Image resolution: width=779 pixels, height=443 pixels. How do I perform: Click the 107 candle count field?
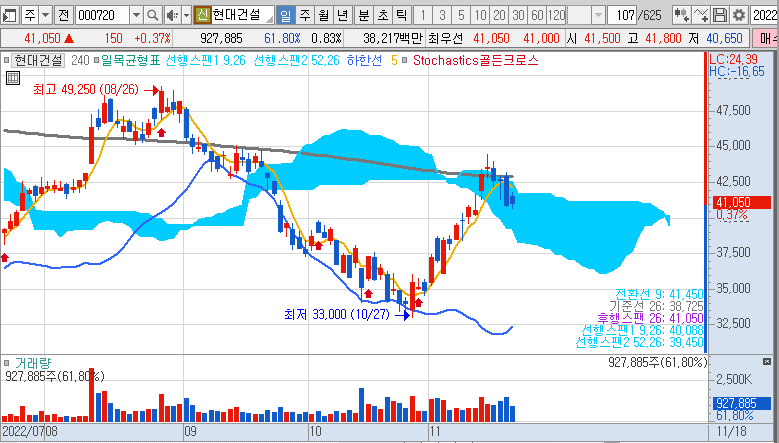coord(622,15)
